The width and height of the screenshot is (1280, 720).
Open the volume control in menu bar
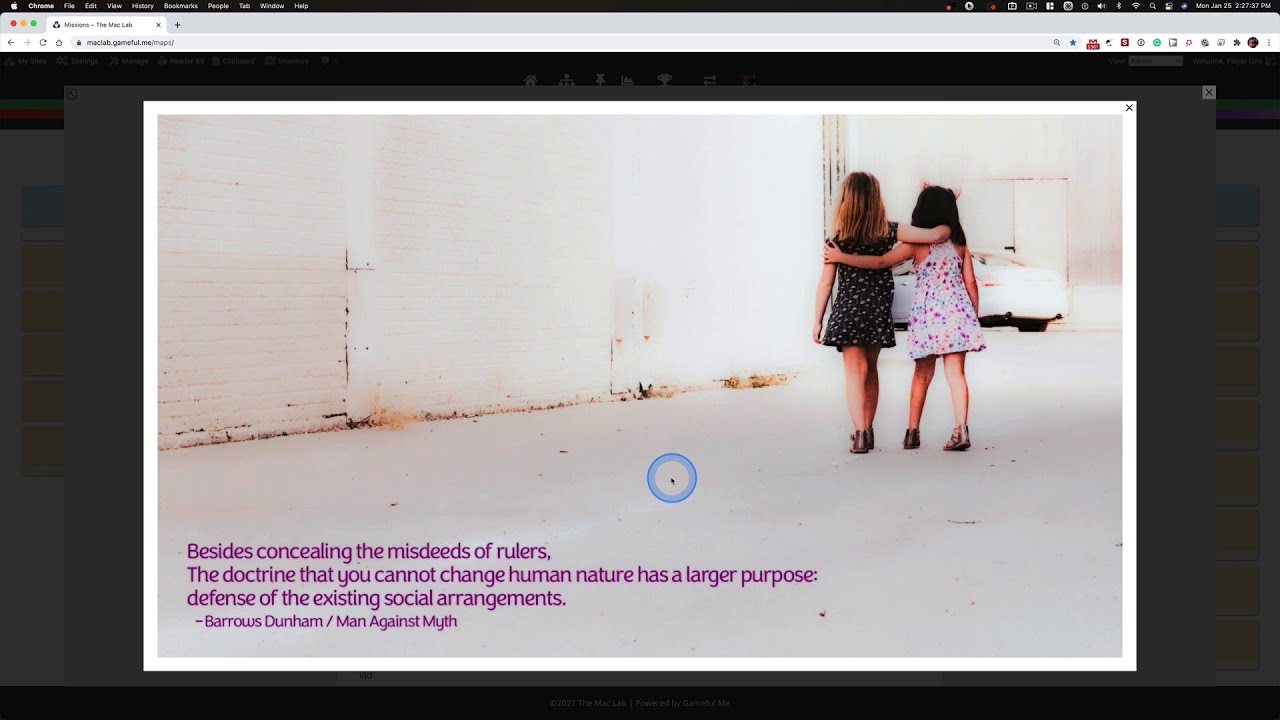coord(1102,6)
